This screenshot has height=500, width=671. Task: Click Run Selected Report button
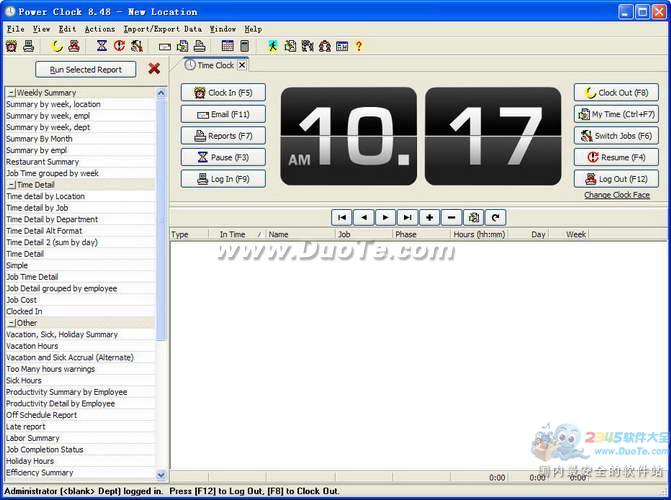[86, 69]
